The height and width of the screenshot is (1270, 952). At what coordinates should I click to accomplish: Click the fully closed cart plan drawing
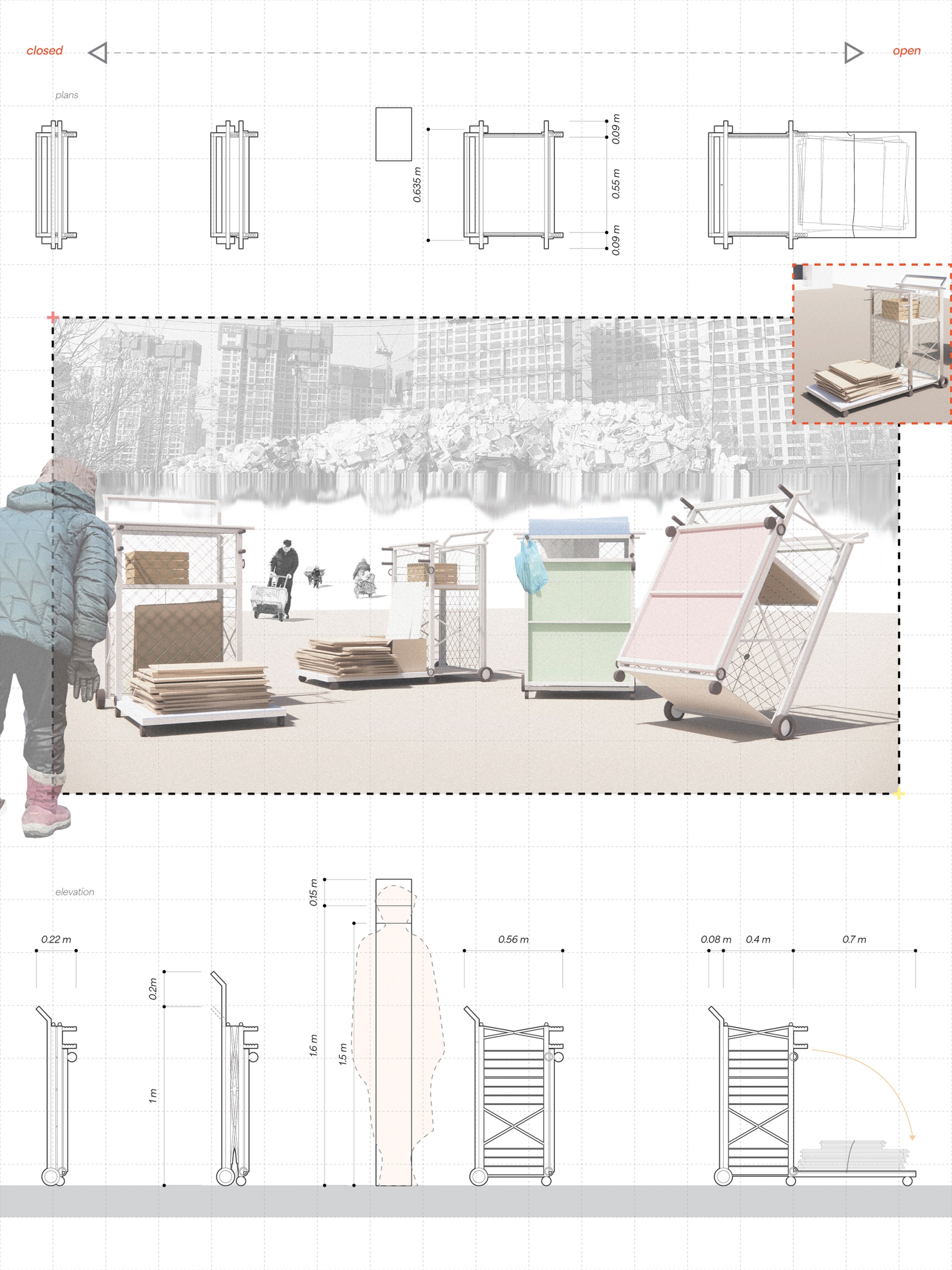click(x=56, y=185)
